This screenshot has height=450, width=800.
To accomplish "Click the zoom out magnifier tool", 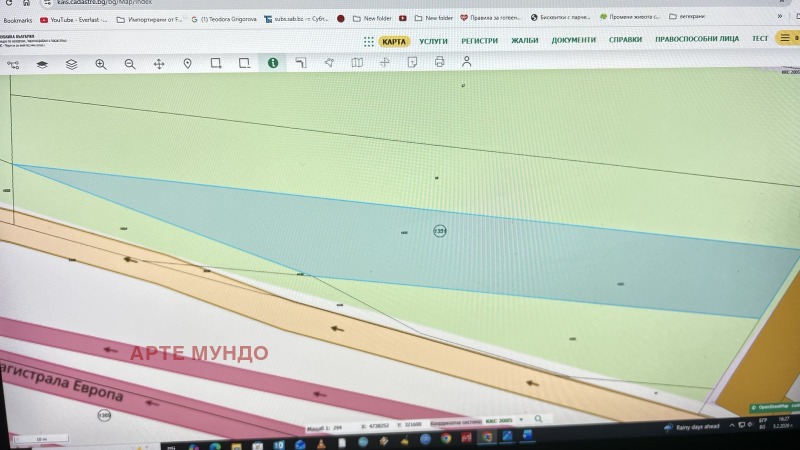I will click(130, 63).
